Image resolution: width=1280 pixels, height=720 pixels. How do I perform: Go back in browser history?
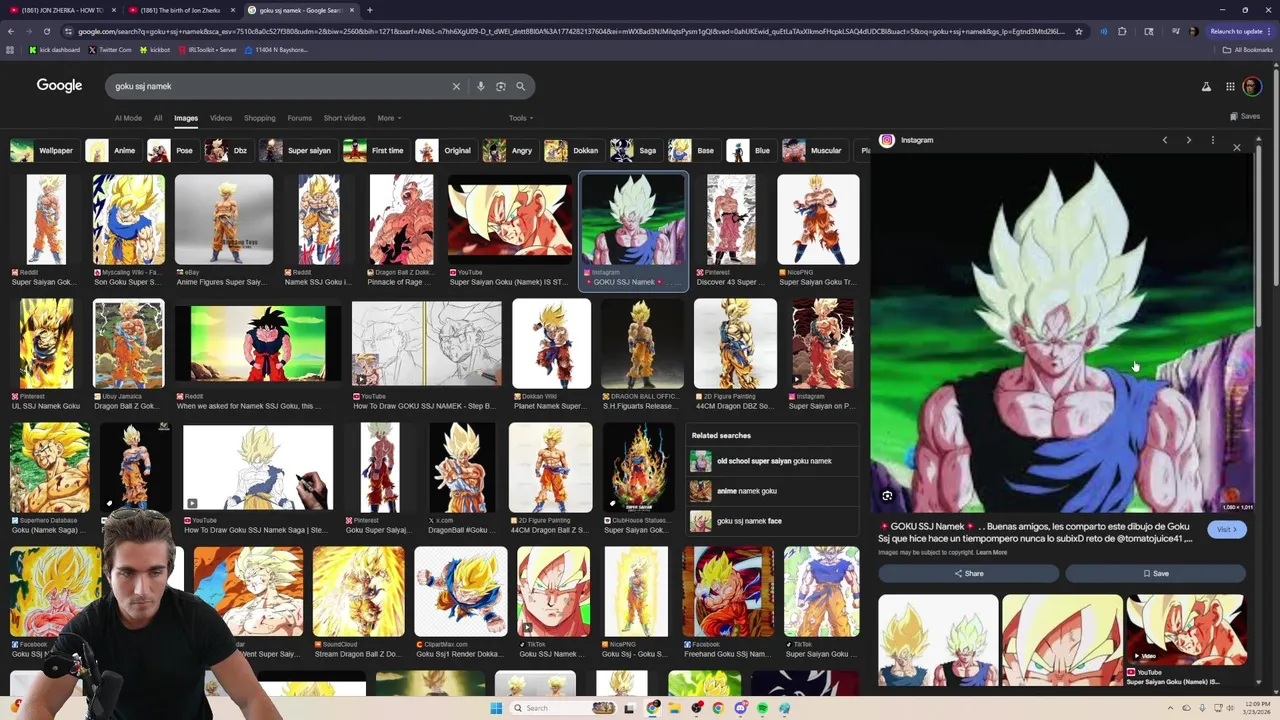click(10, 31)
